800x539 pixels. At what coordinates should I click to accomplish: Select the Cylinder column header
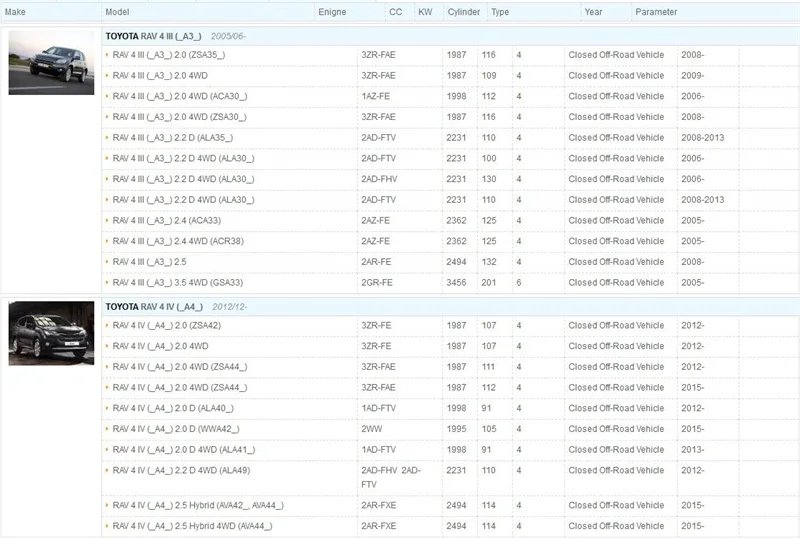(x=464, y=12)
